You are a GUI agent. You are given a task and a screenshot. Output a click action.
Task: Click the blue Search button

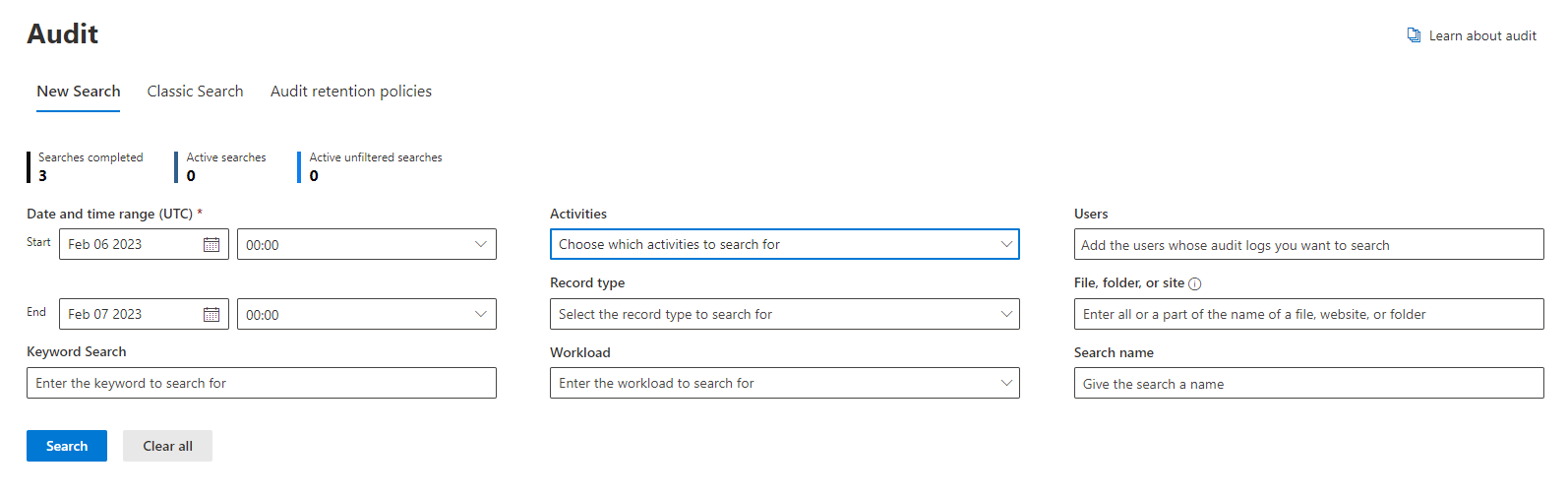(x=67, y=446)
